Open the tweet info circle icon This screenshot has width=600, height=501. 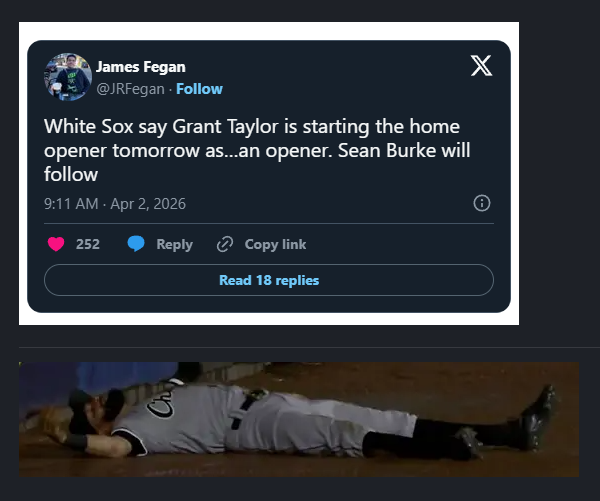[x=481, y=203]
